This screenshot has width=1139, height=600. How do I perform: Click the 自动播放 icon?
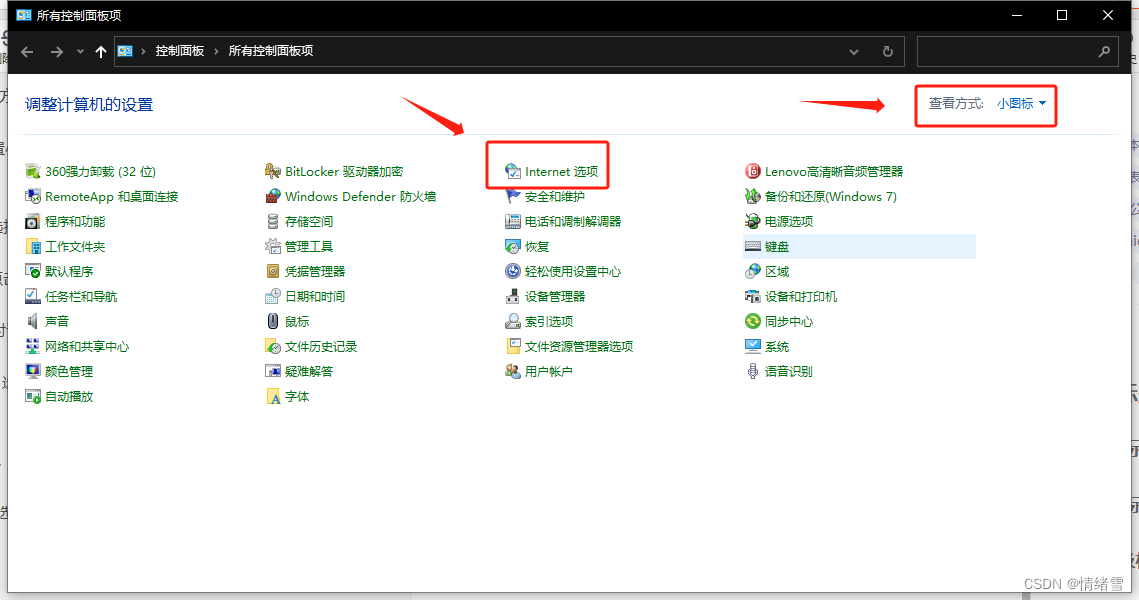tap(33, 397)
